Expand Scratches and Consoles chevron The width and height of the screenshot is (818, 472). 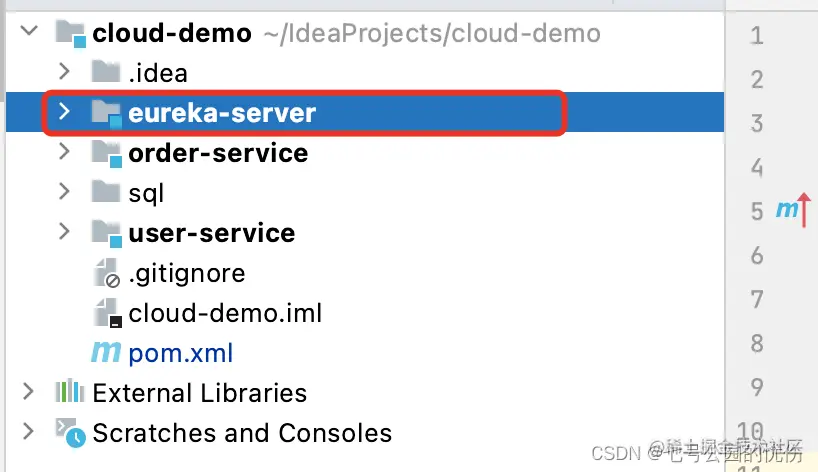tap(28, 431)
